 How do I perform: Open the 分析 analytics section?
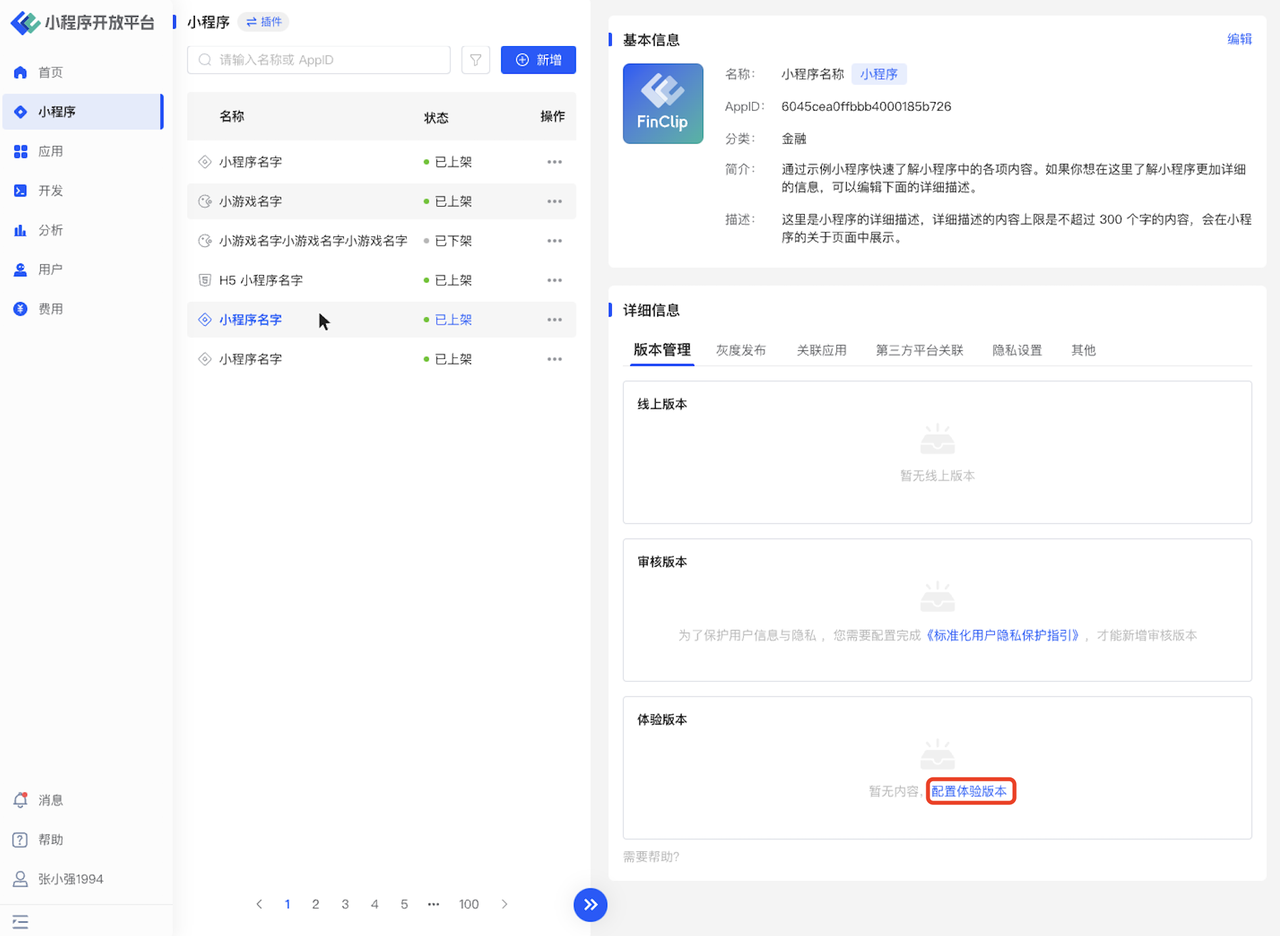click(x=50, y=230)
